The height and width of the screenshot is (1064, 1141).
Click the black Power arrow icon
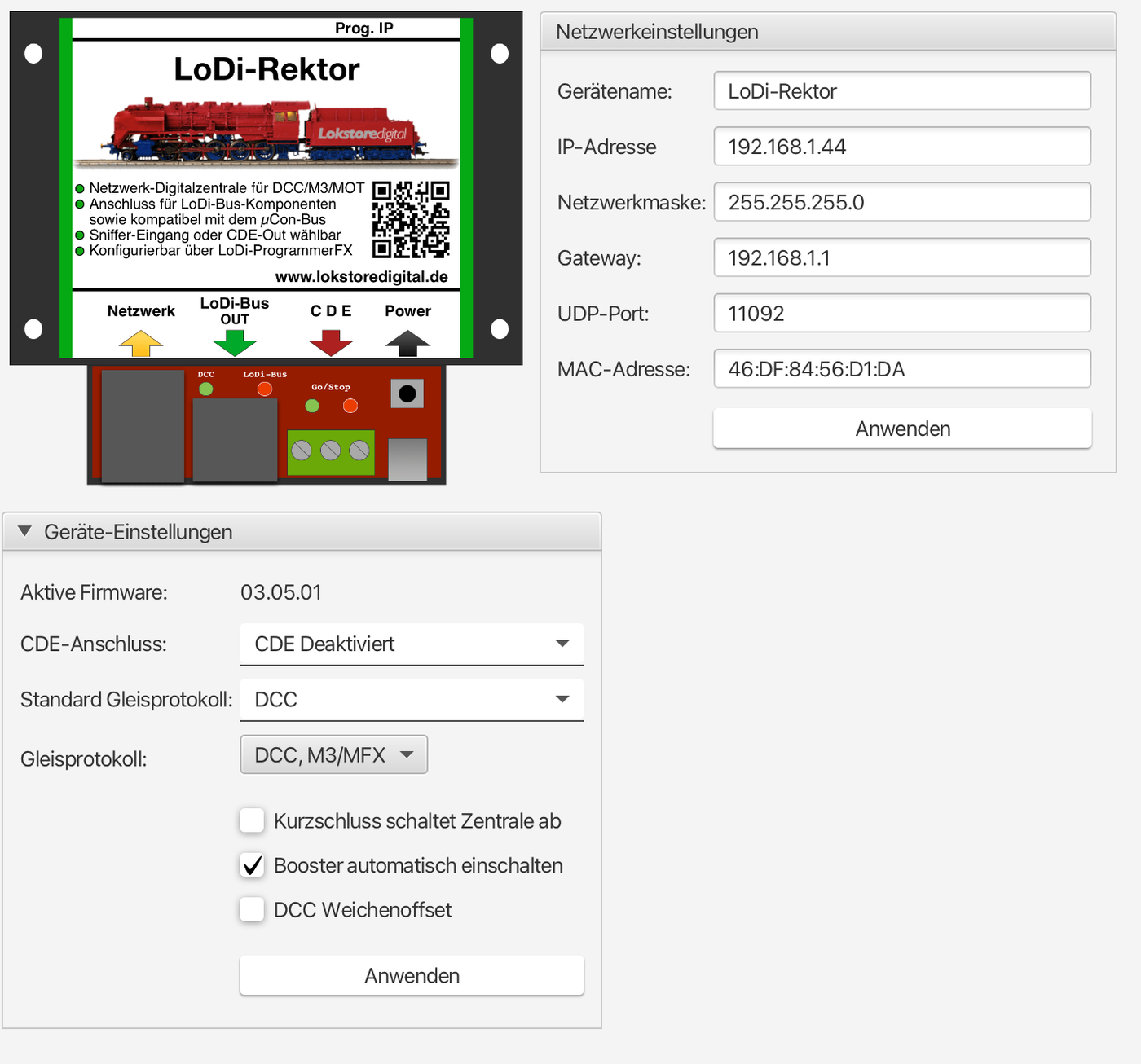coord(407,343)
